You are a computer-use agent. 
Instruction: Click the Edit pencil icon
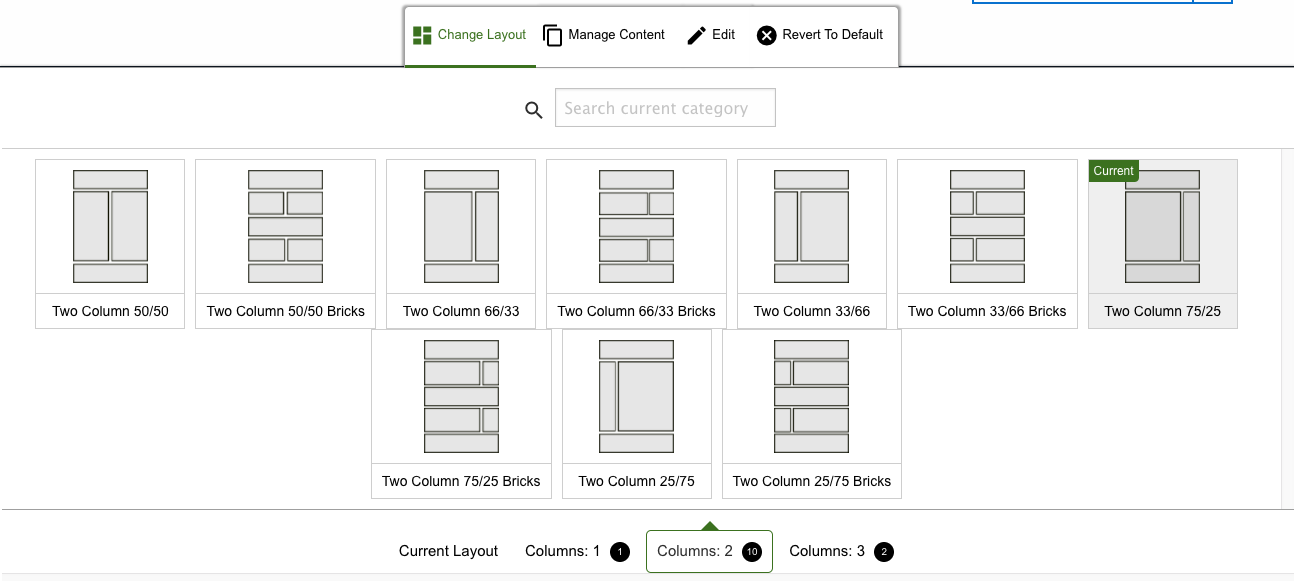point(697,35)
